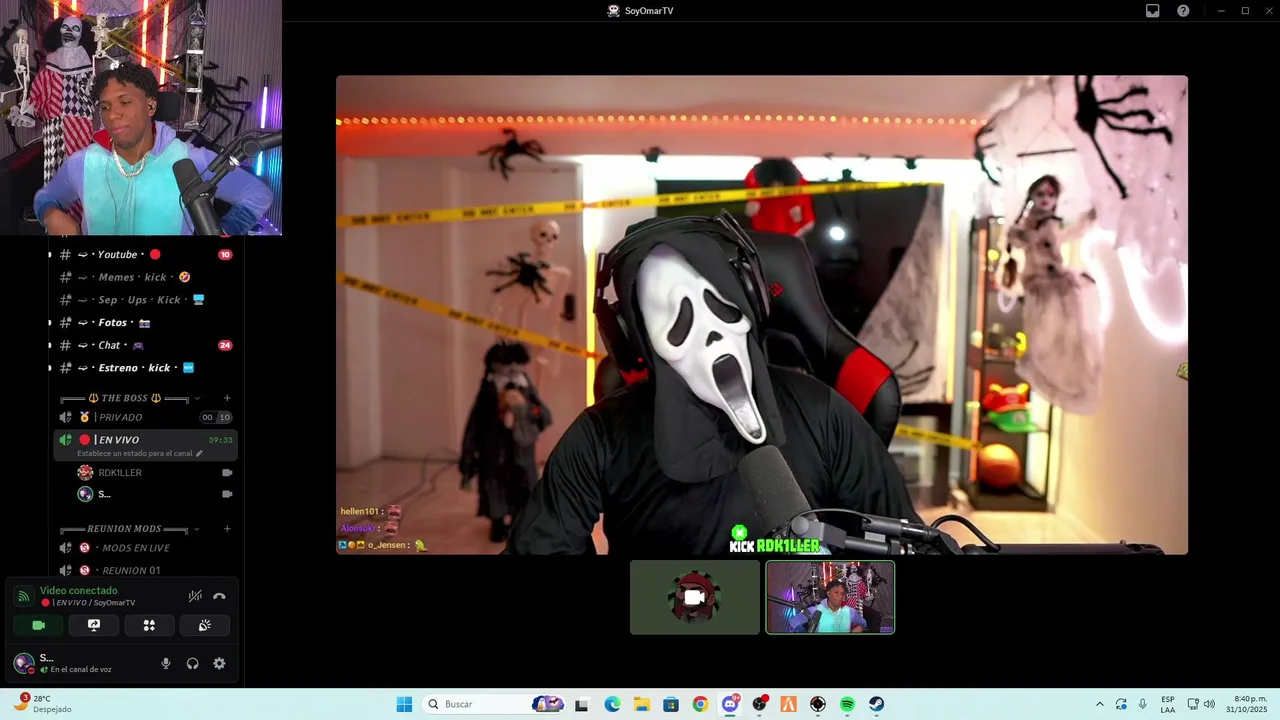
Task: Join the MODS EN LIVE voice channel
Action: (146, 548)
